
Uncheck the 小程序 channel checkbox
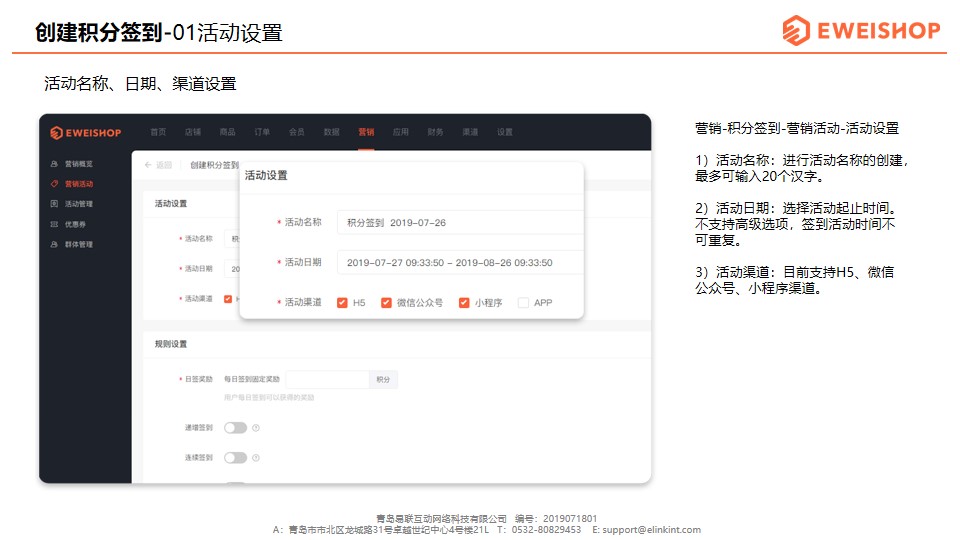pos(464,302)
